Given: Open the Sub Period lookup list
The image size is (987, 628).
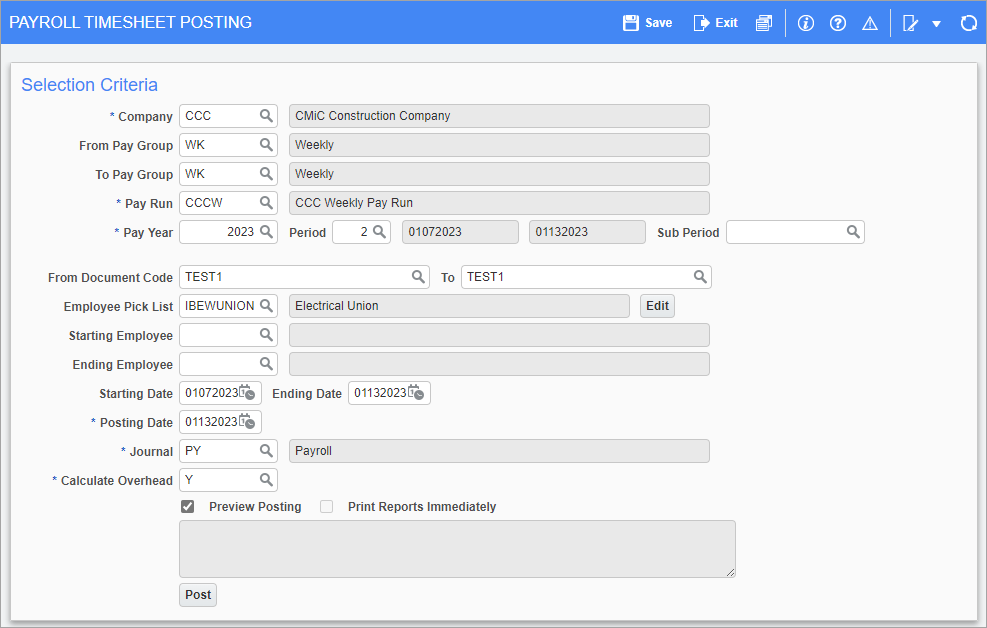Looking at the screenshot, I should [853, 232].
